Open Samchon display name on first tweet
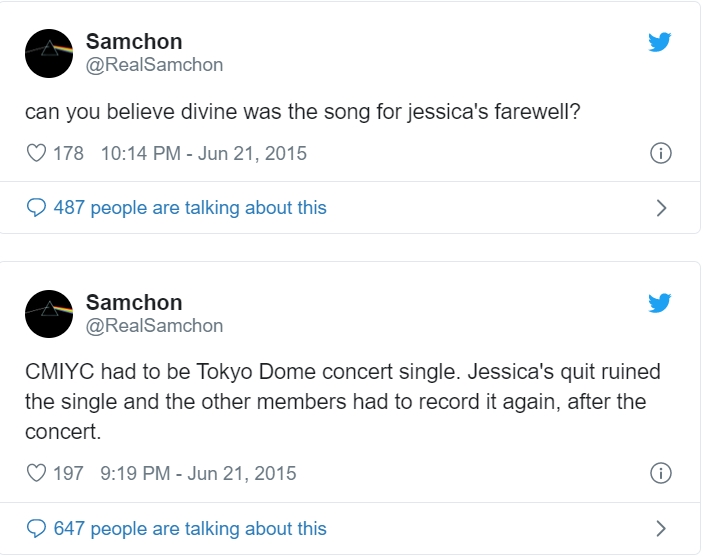 coord(134,42)
